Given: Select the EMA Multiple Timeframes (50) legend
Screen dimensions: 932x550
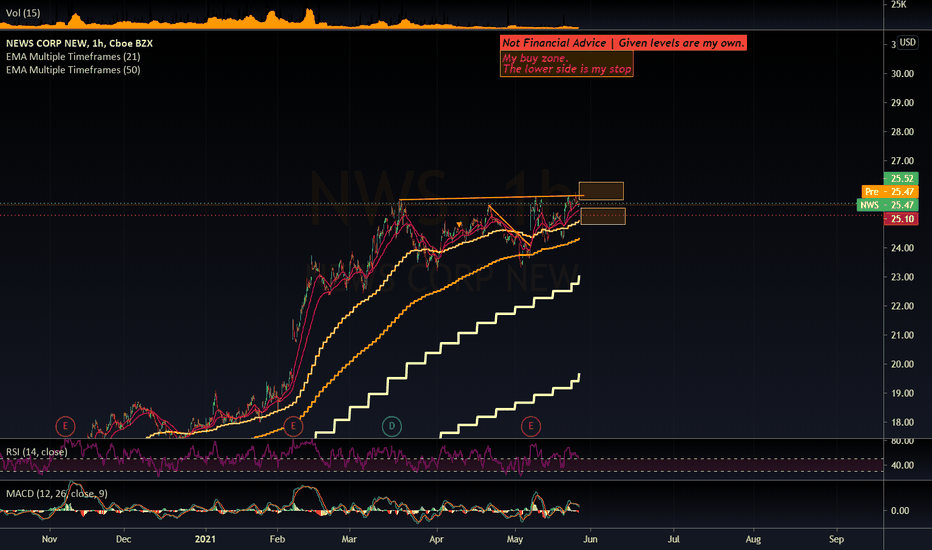Looking at the screenshot, I should 73,70.
